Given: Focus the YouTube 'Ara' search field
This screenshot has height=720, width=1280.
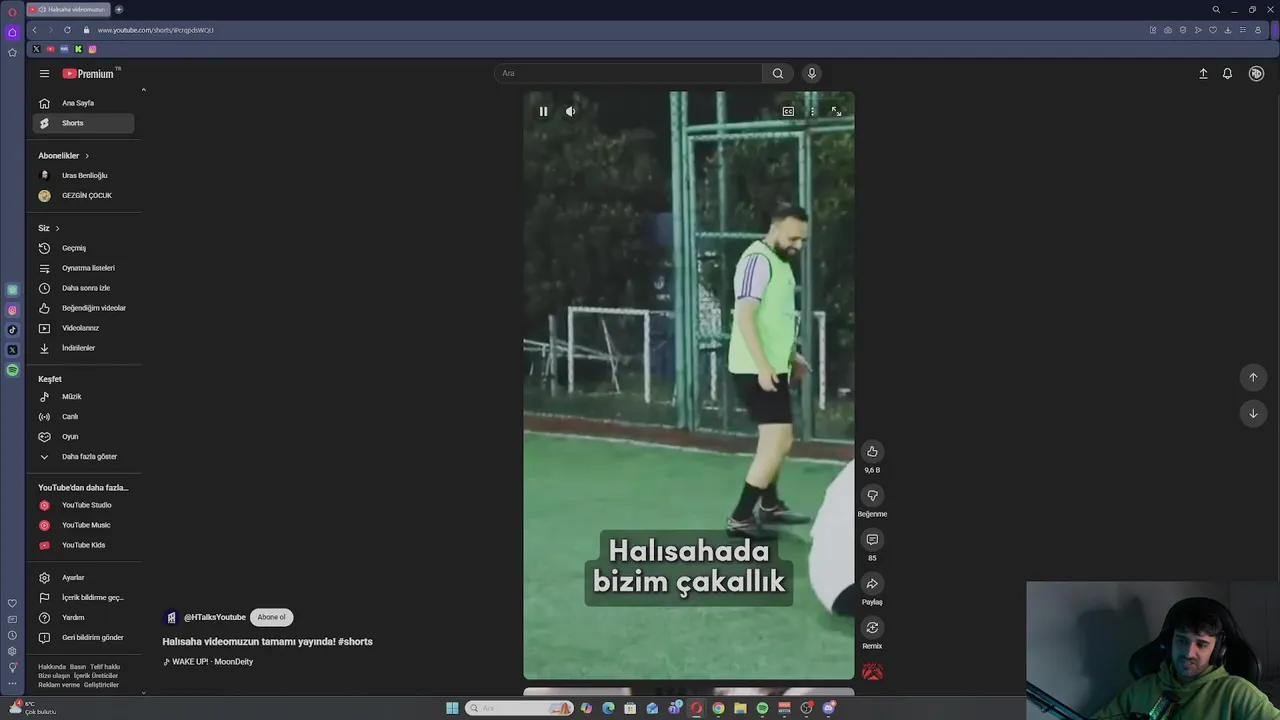Looking at the screenshot, I should pos(629,73).
